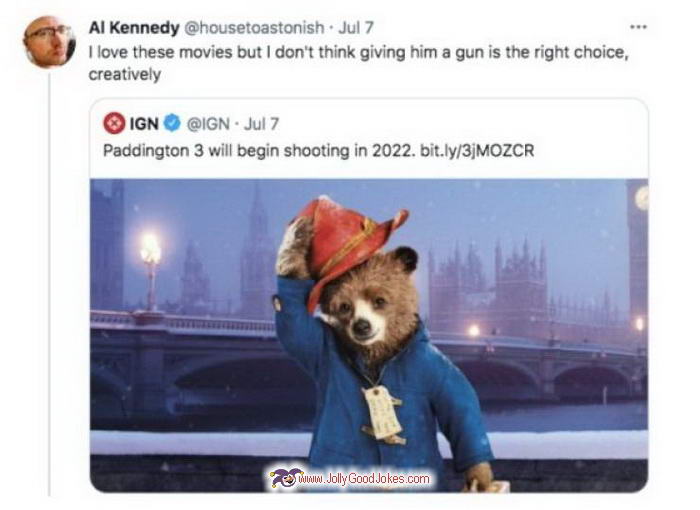Open the Al Kennedy display name
Screen dimensions: 700x510
point(134,28)
